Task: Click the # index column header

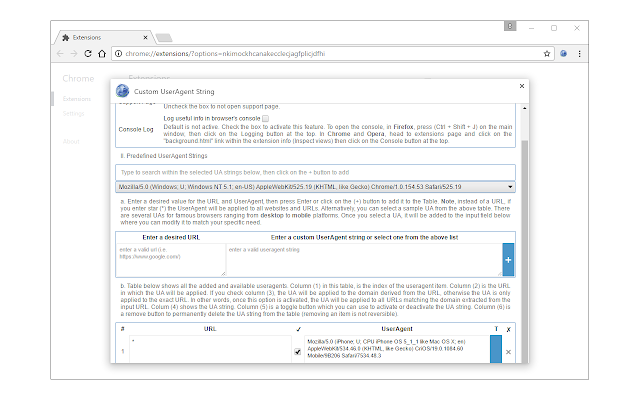Action: coord(122,329)
